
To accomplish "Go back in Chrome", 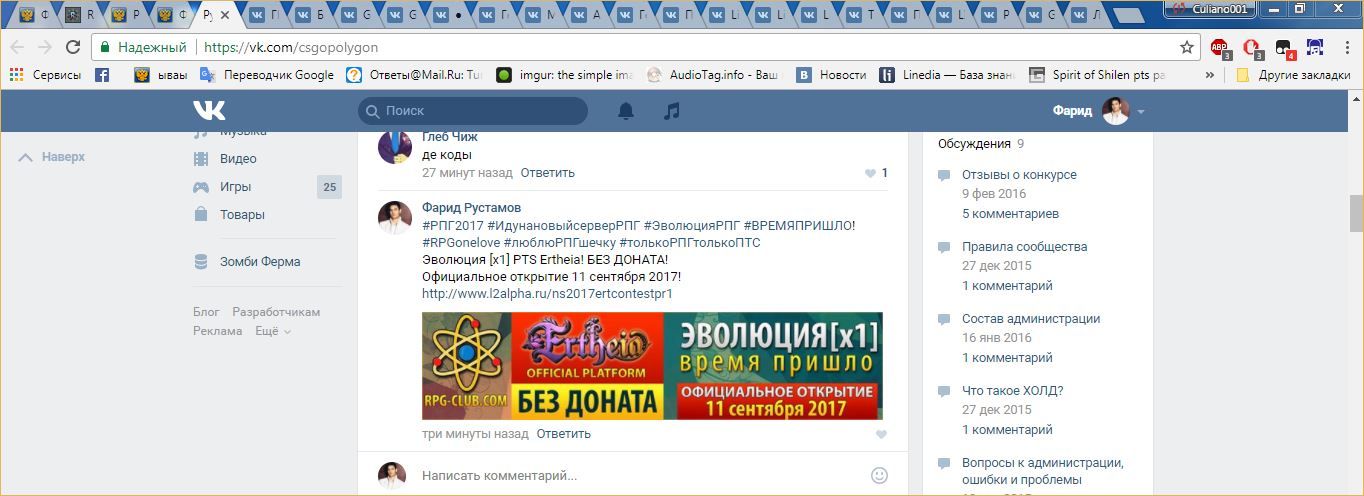I will (x=17, y=47).
